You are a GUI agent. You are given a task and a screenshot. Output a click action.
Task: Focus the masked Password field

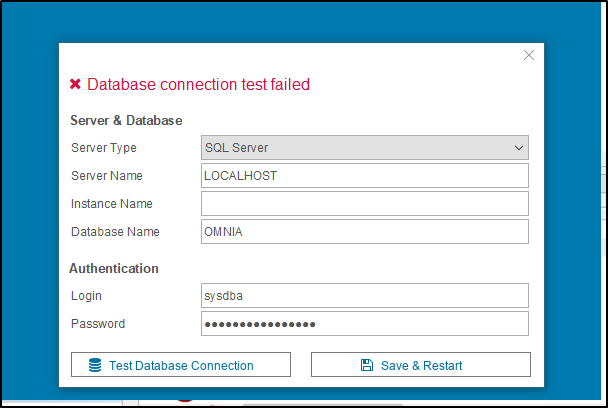(x=364, y=323)
